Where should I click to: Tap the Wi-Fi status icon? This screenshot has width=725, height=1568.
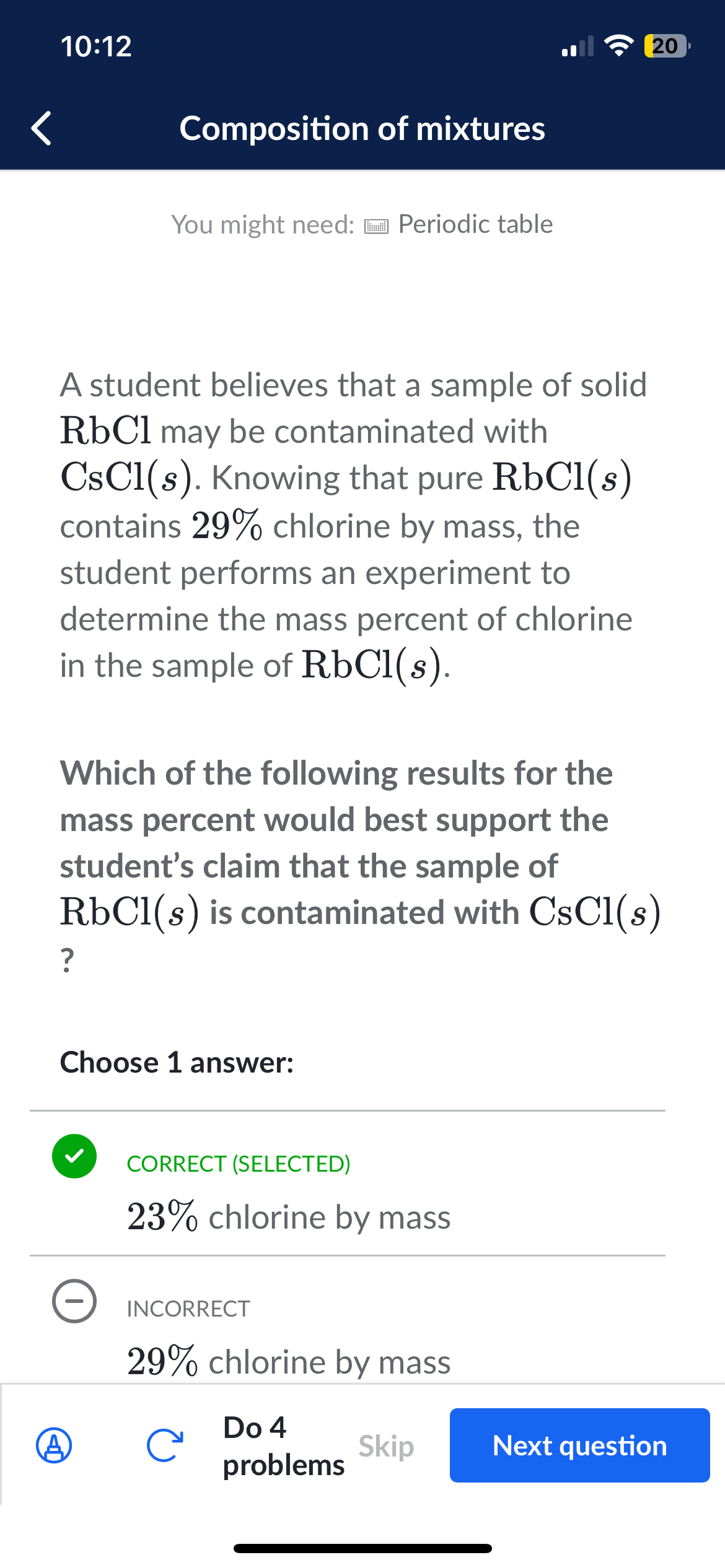(x=618, y=46)
